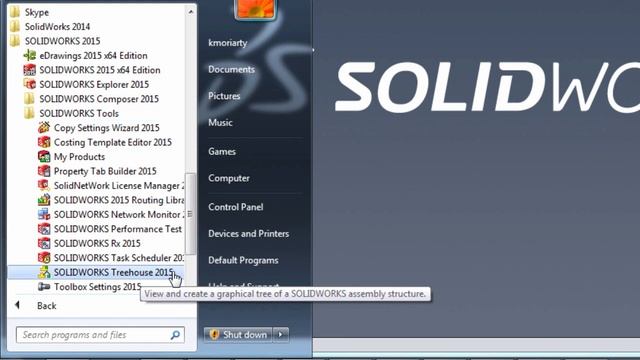
Task: Select 'SolidWorks 2014' folder text
Action: point(57,27)
